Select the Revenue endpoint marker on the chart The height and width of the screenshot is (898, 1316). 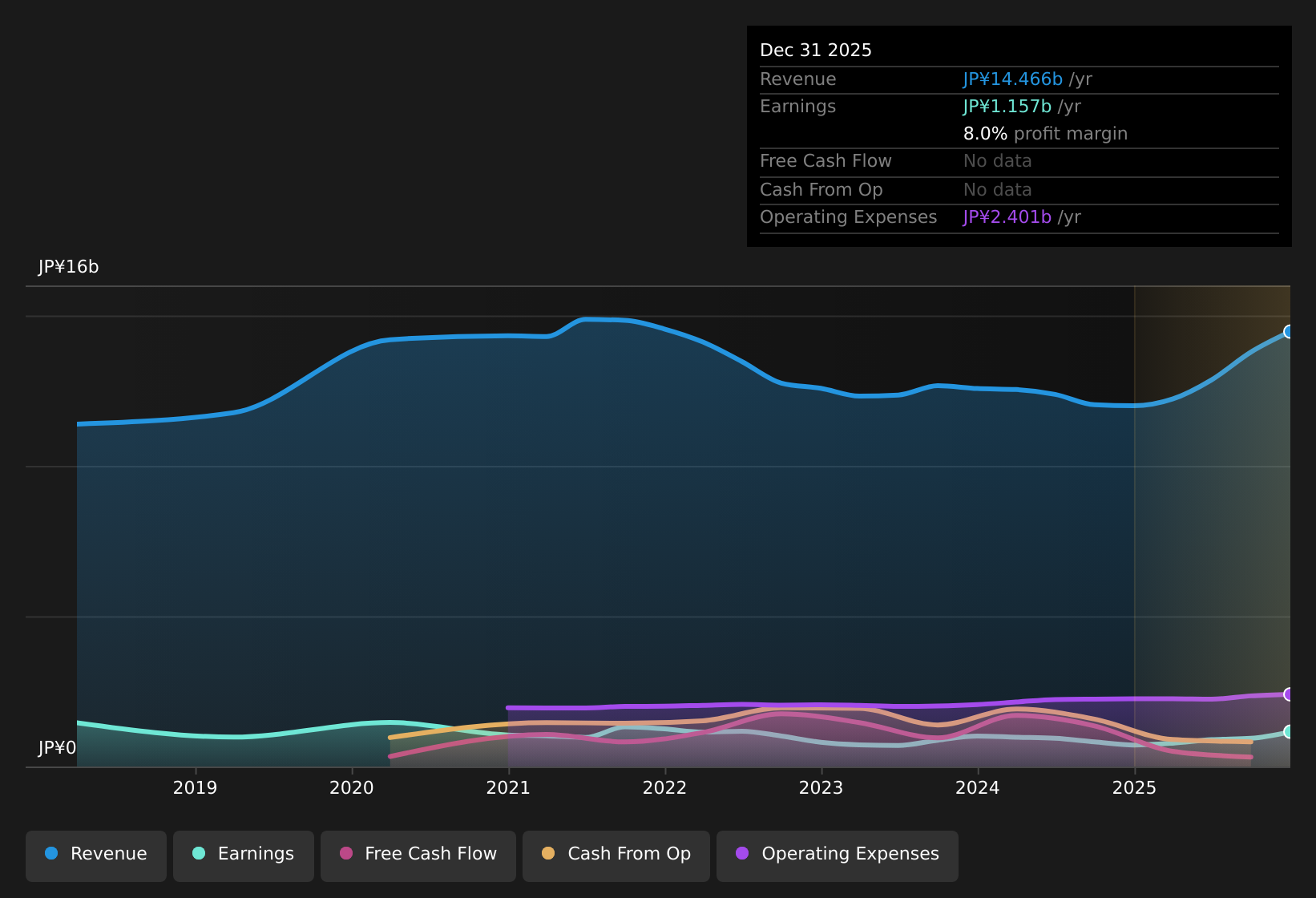tap(1289, 331)
